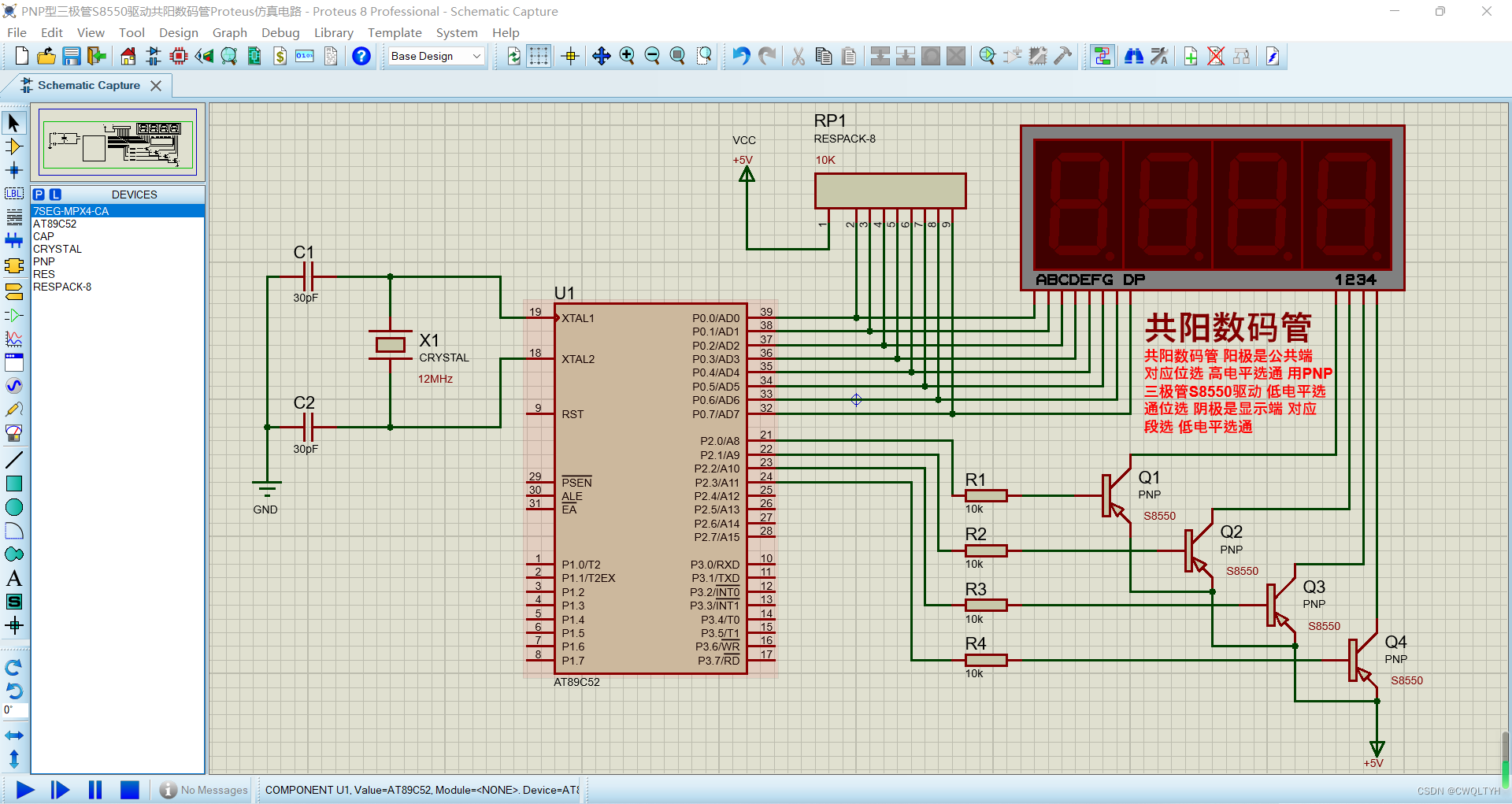Screen dimensions: 1512x804
Task: Pick Probe mode tool
Action: click(x=13, y=409)
